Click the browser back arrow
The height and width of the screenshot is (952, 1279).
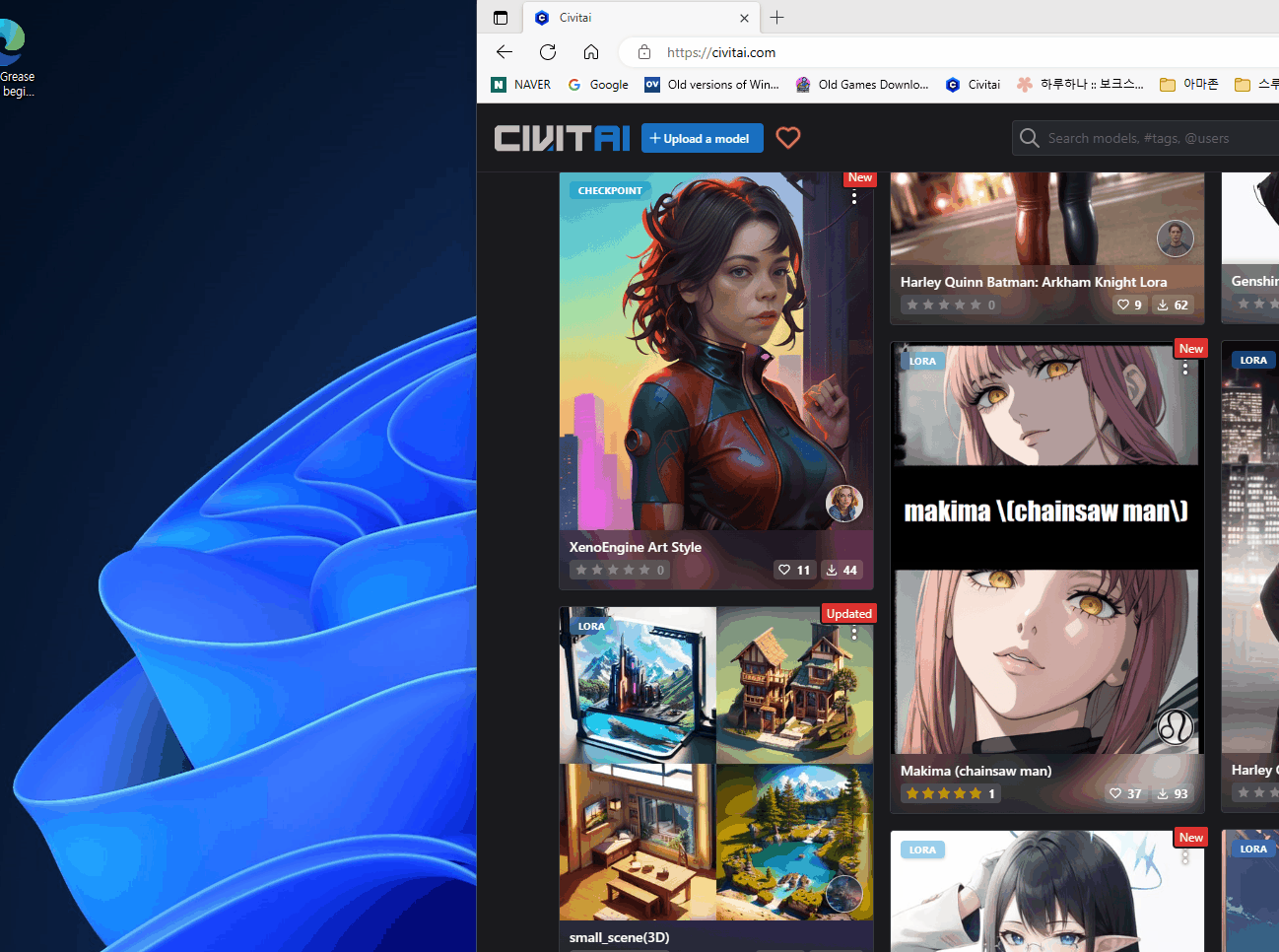point(505,52)
